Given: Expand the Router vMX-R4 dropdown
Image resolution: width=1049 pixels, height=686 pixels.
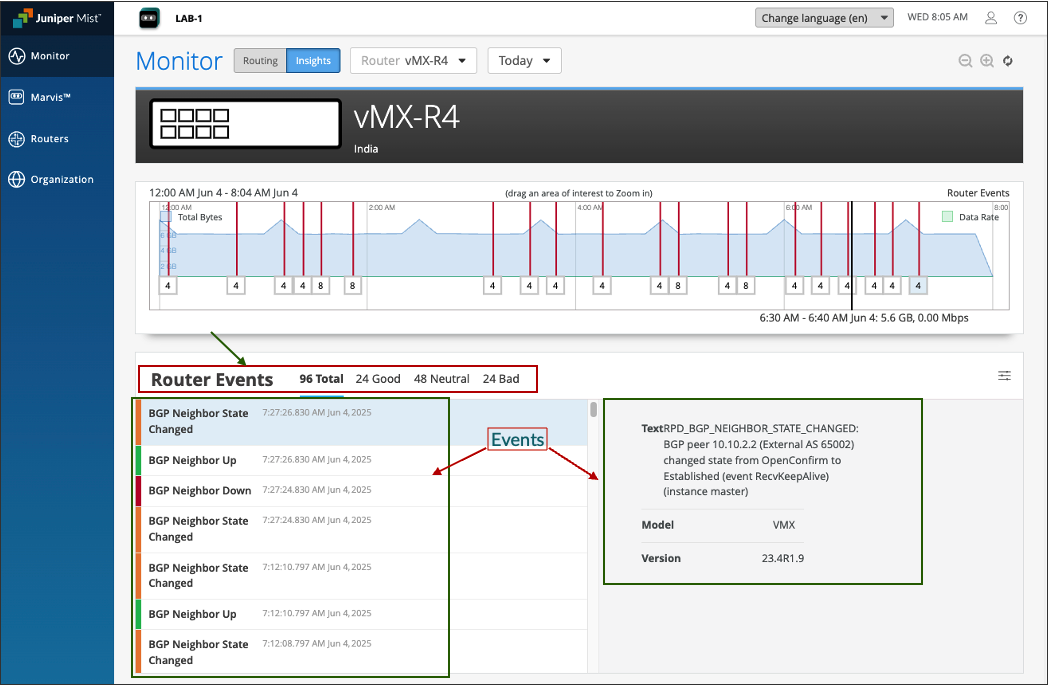Looking at the screenshot, I should (413, 61).
